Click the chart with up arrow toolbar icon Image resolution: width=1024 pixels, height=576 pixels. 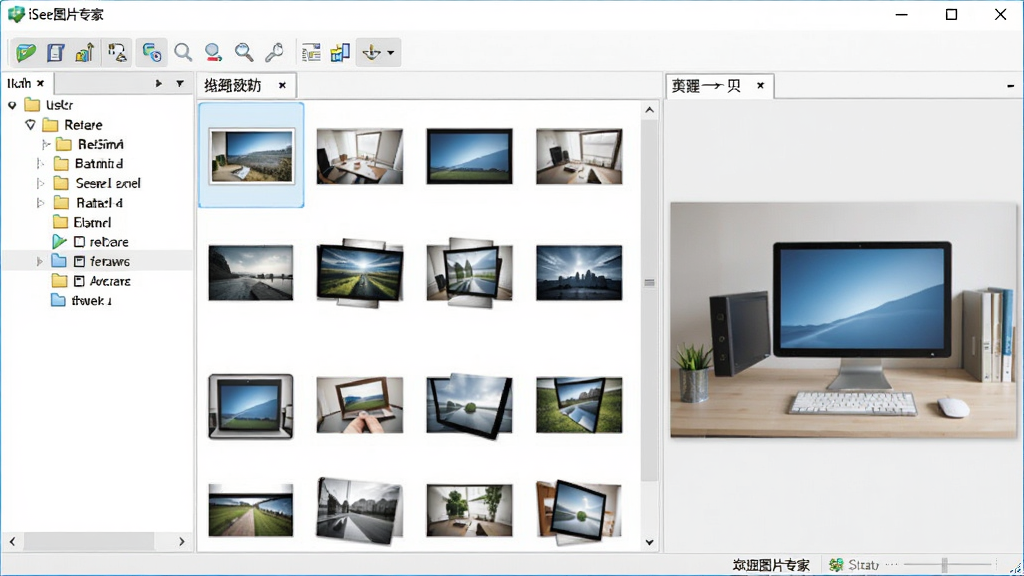85,52
